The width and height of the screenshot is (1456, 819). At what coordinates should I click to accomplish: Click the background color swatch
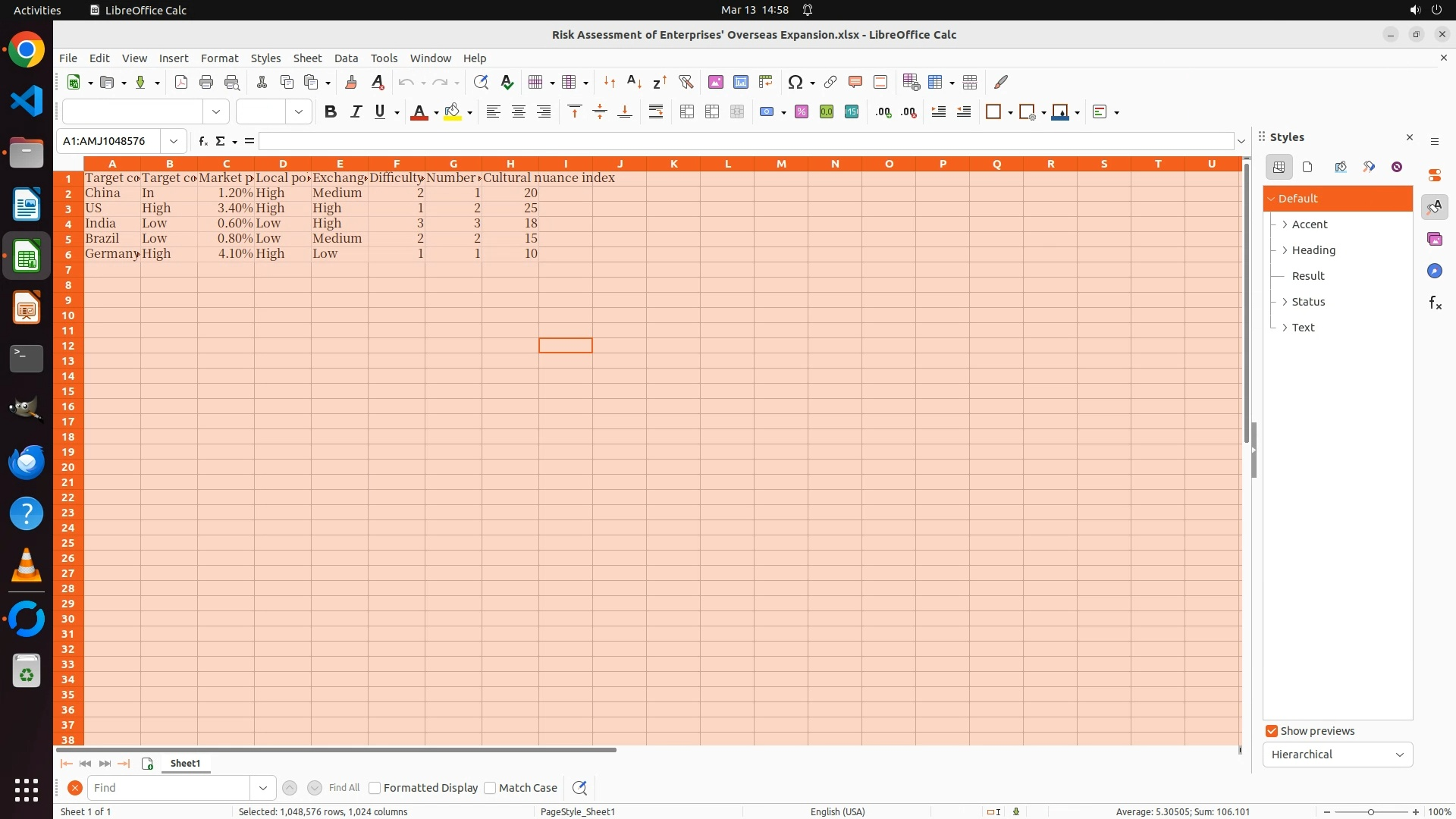[453, 112]
